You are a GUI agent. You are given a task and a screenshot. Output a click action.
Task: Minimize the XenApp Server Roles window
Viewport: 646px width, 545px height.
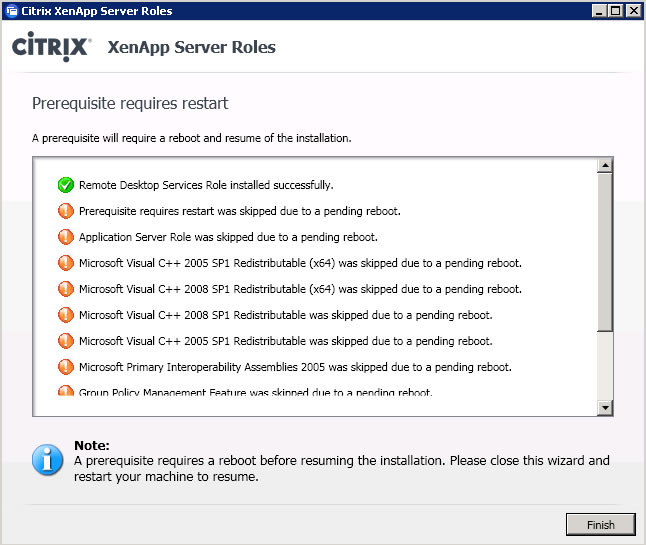599,11
